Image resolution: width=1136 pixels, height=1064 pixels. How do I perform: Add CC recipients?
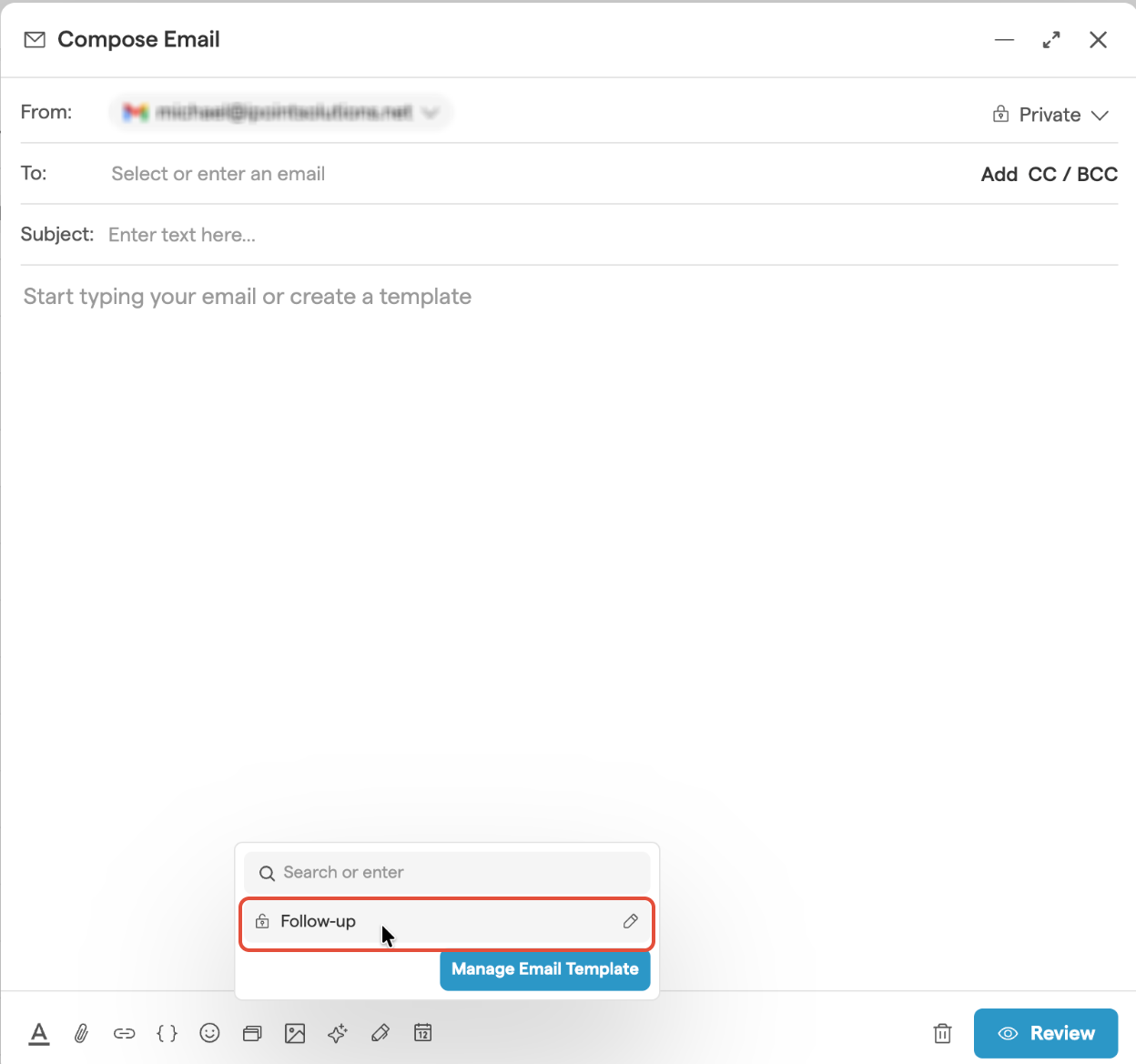[1041, 175]
